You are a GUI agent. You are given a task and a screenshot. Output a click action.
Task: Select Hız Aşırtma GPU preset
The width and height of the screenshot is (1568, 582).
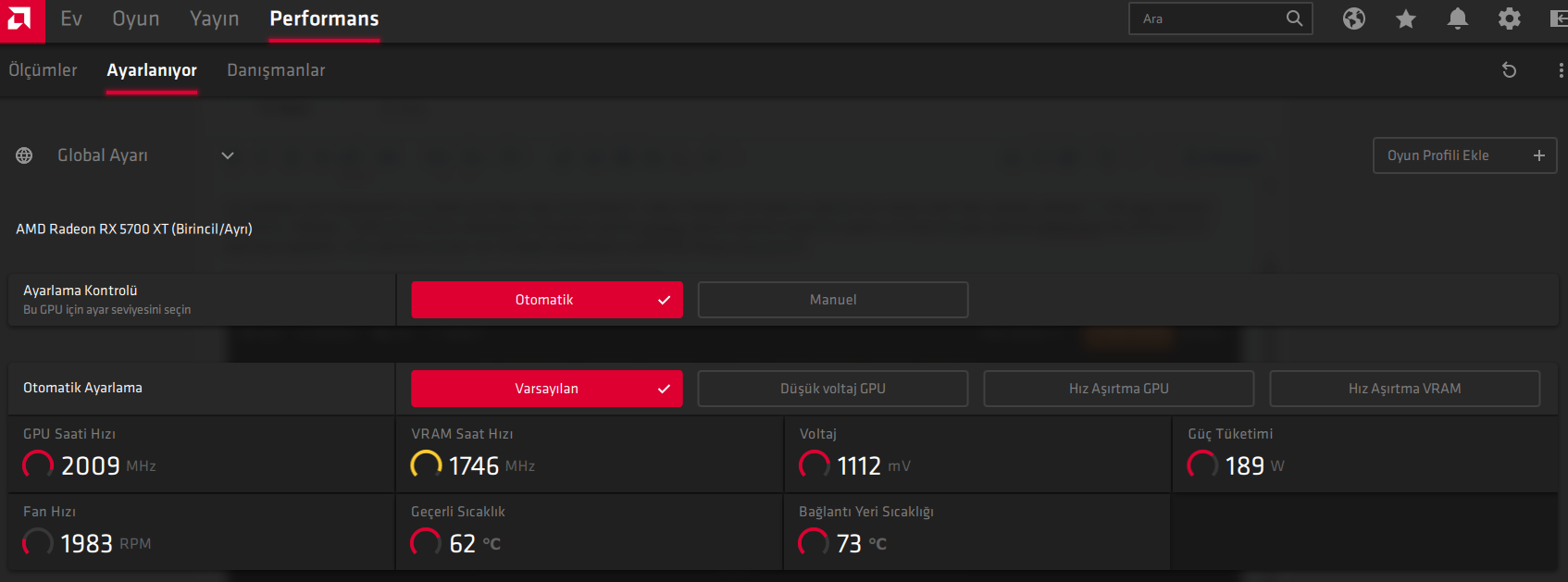1119,389
